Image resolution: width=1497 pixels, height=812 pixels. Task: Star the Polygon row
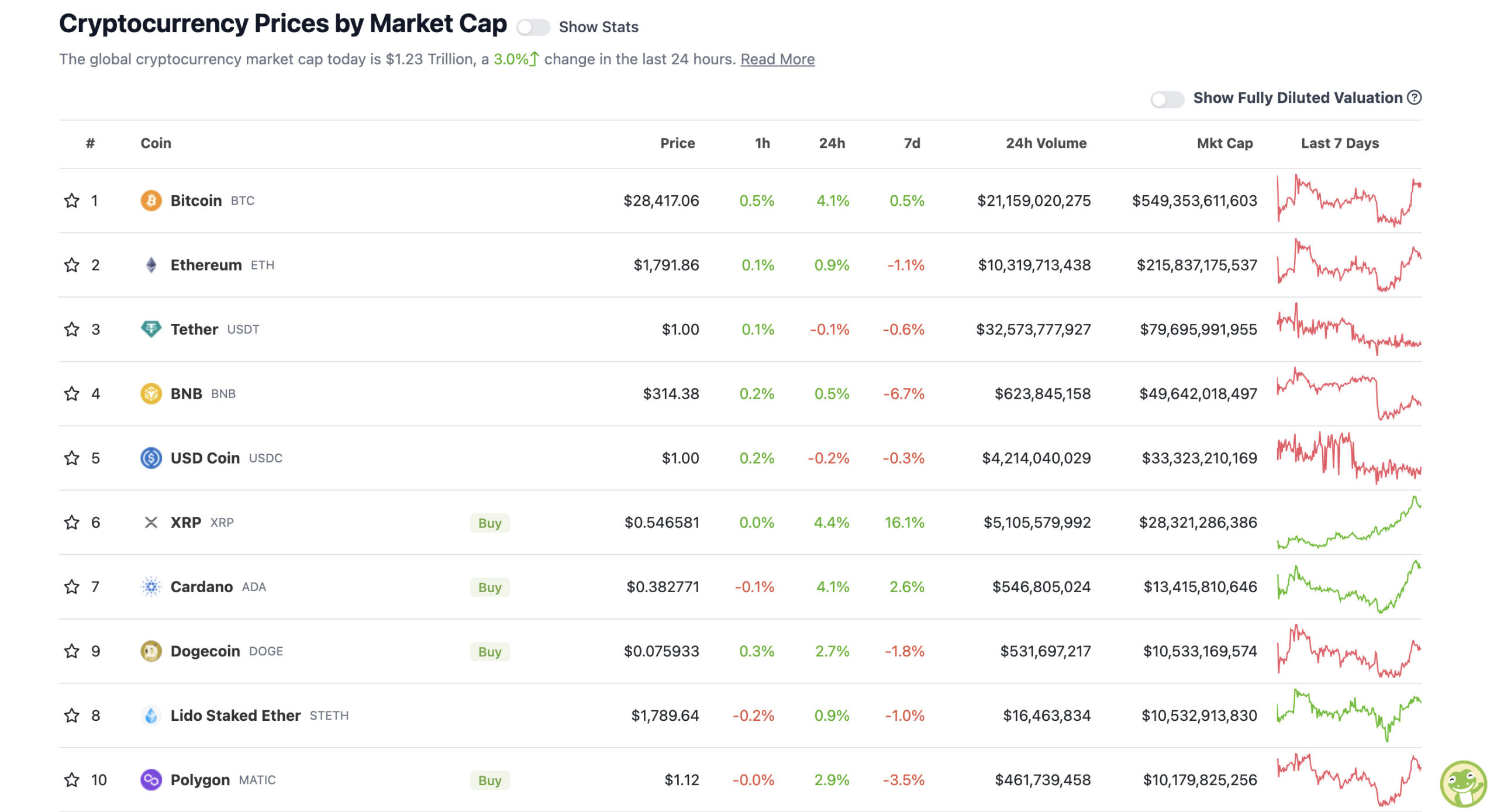71,779
